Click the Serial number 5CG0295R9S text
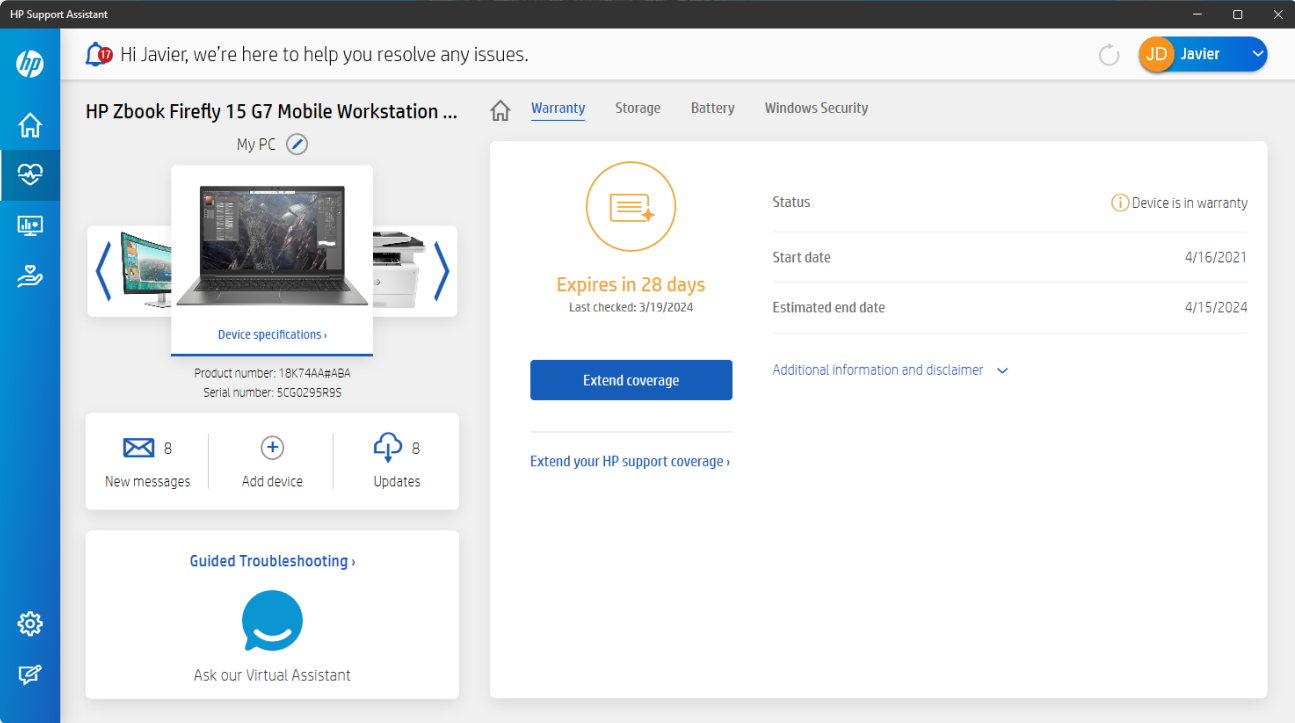 (272, 393)
